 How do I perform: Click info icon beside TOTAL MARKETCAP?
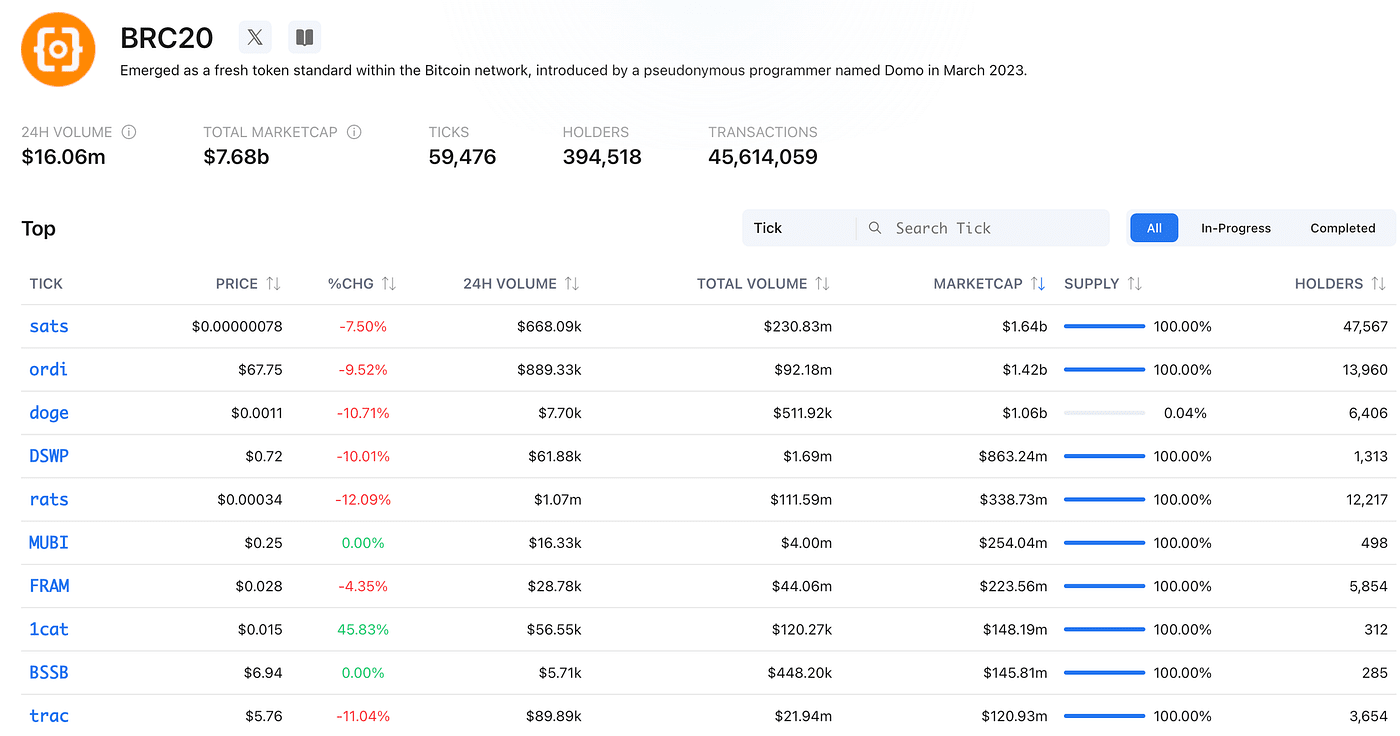pos(354,132)
